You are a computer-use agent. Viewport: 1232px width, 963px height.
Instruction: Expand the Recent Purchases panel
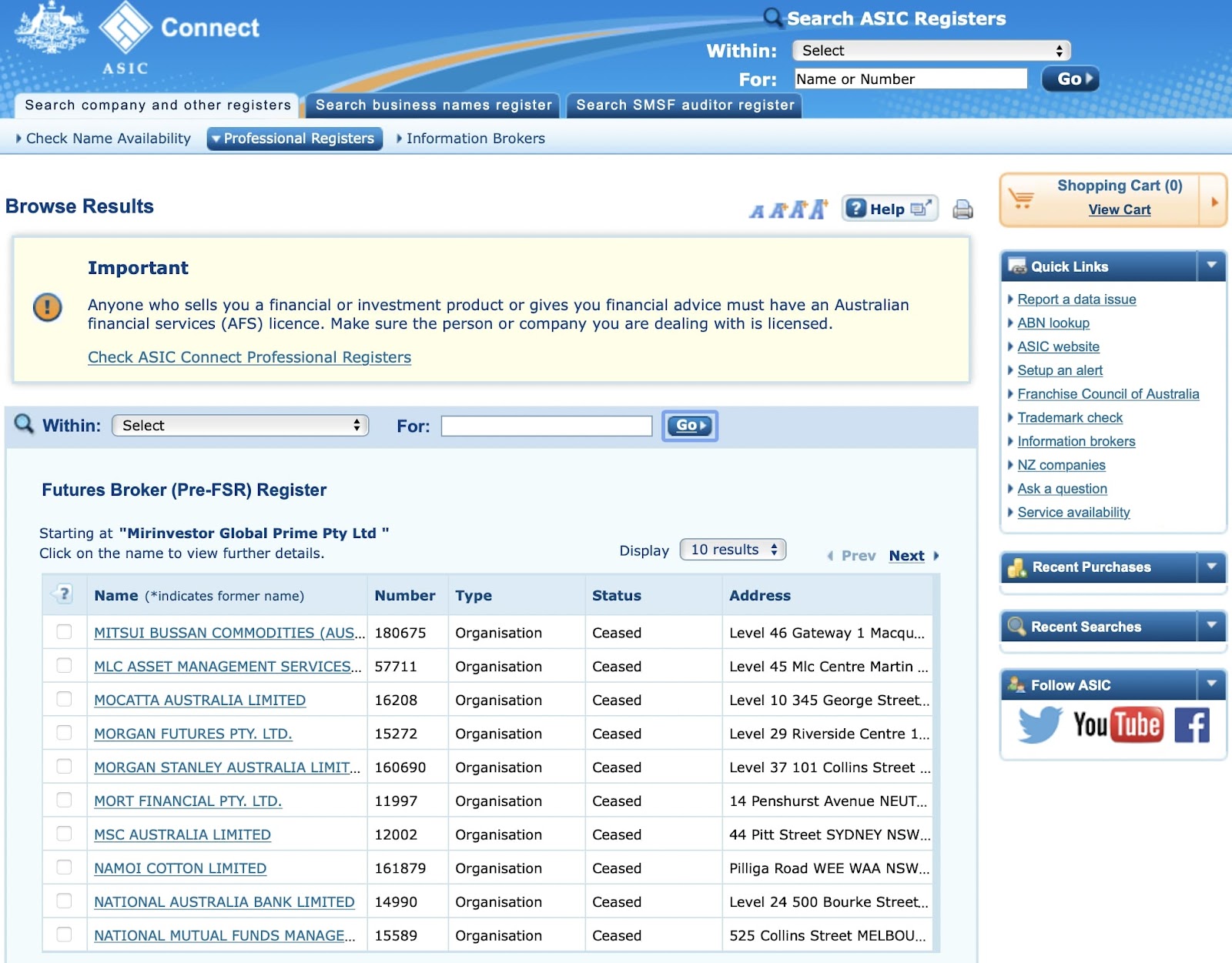click(1211, 567)
